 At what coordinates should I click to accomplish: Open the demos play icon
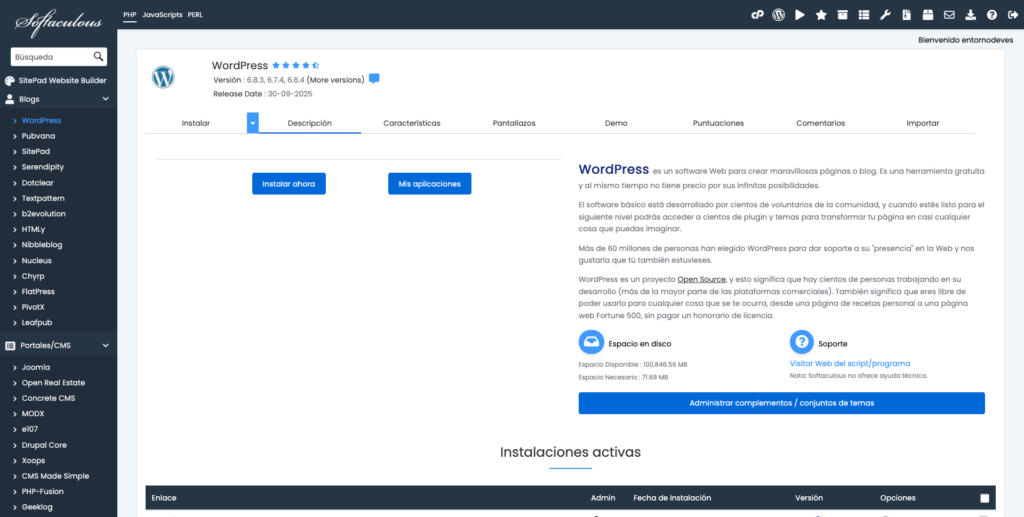pos(800,15)
